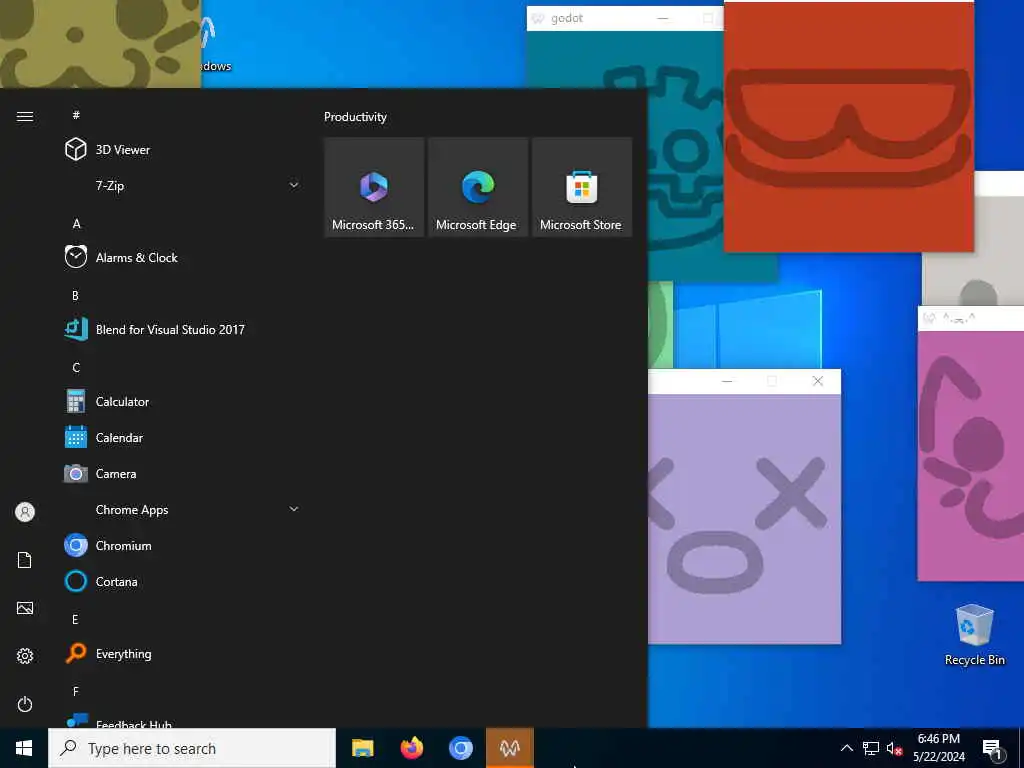Open the 3D Viewer app
1024x768 pixels.
[x=183, y=150]
